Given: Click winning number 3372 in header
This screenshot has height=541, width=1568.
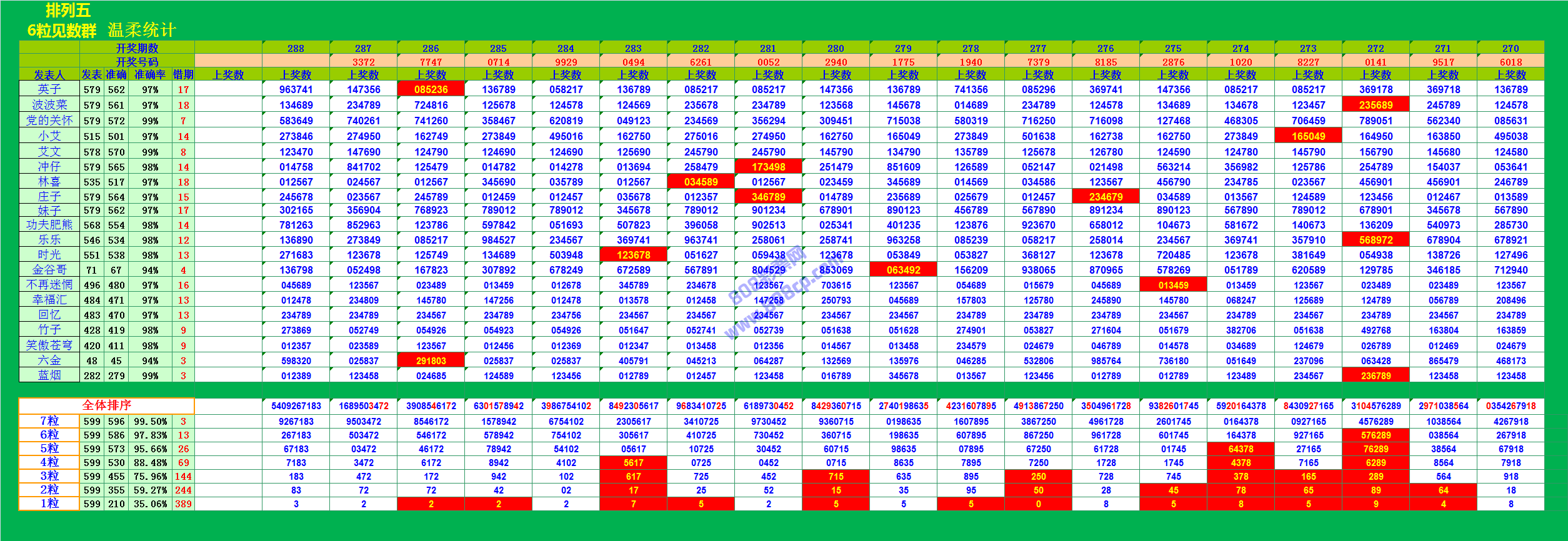Looking at the screenshot, I should (363, 62).
